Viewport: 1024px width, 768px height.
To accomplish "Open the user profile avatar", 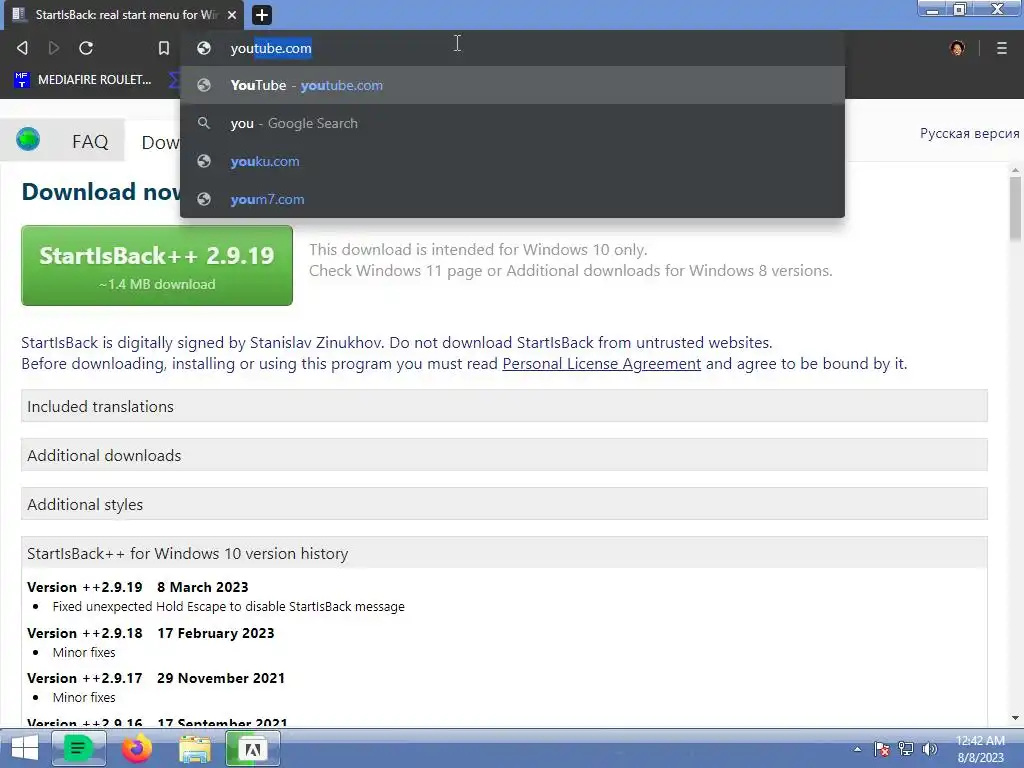I will point(957,48).
